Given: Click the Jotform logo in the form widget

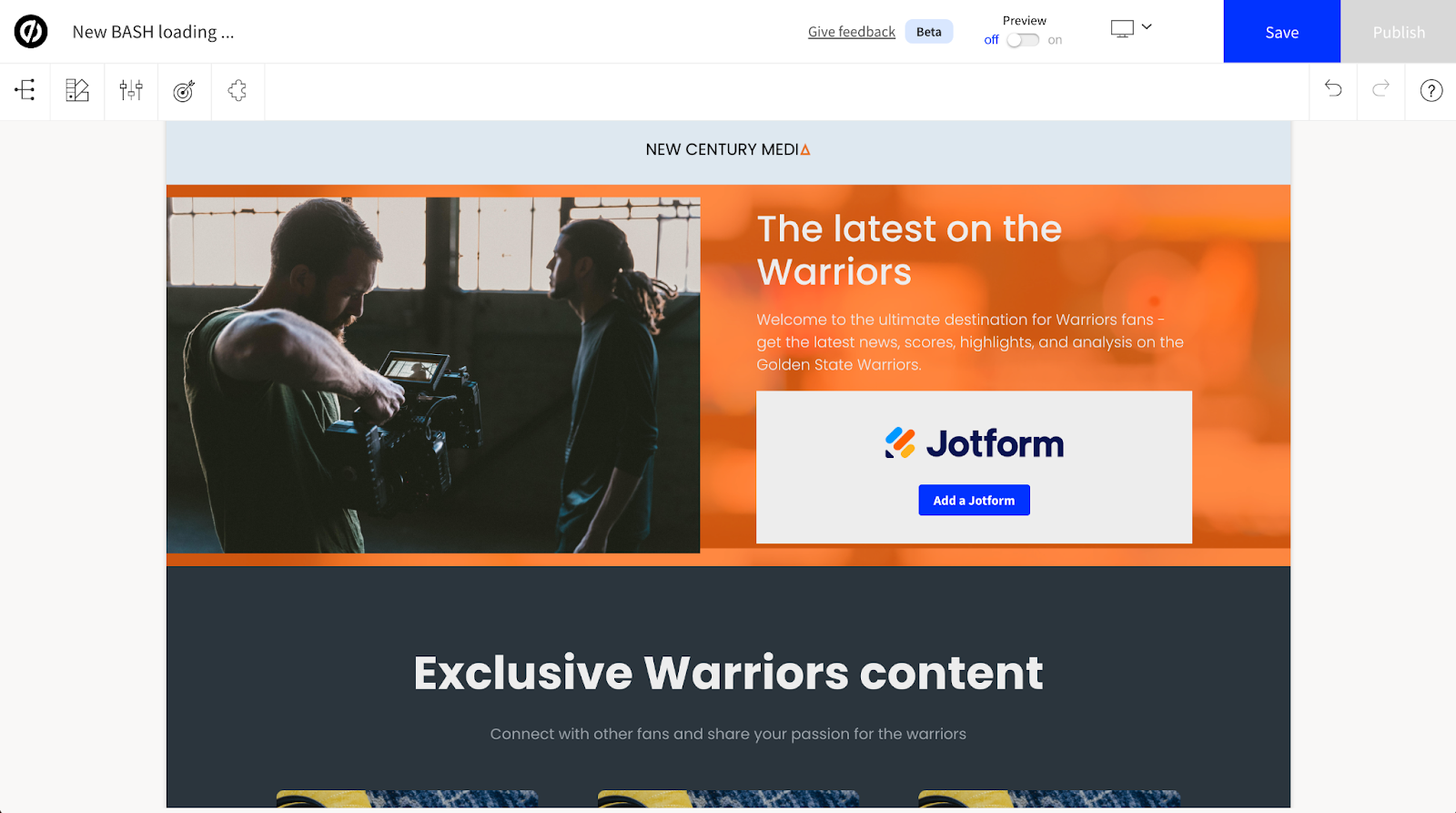Looking at the screenshot, I should [x=975, y=443].
